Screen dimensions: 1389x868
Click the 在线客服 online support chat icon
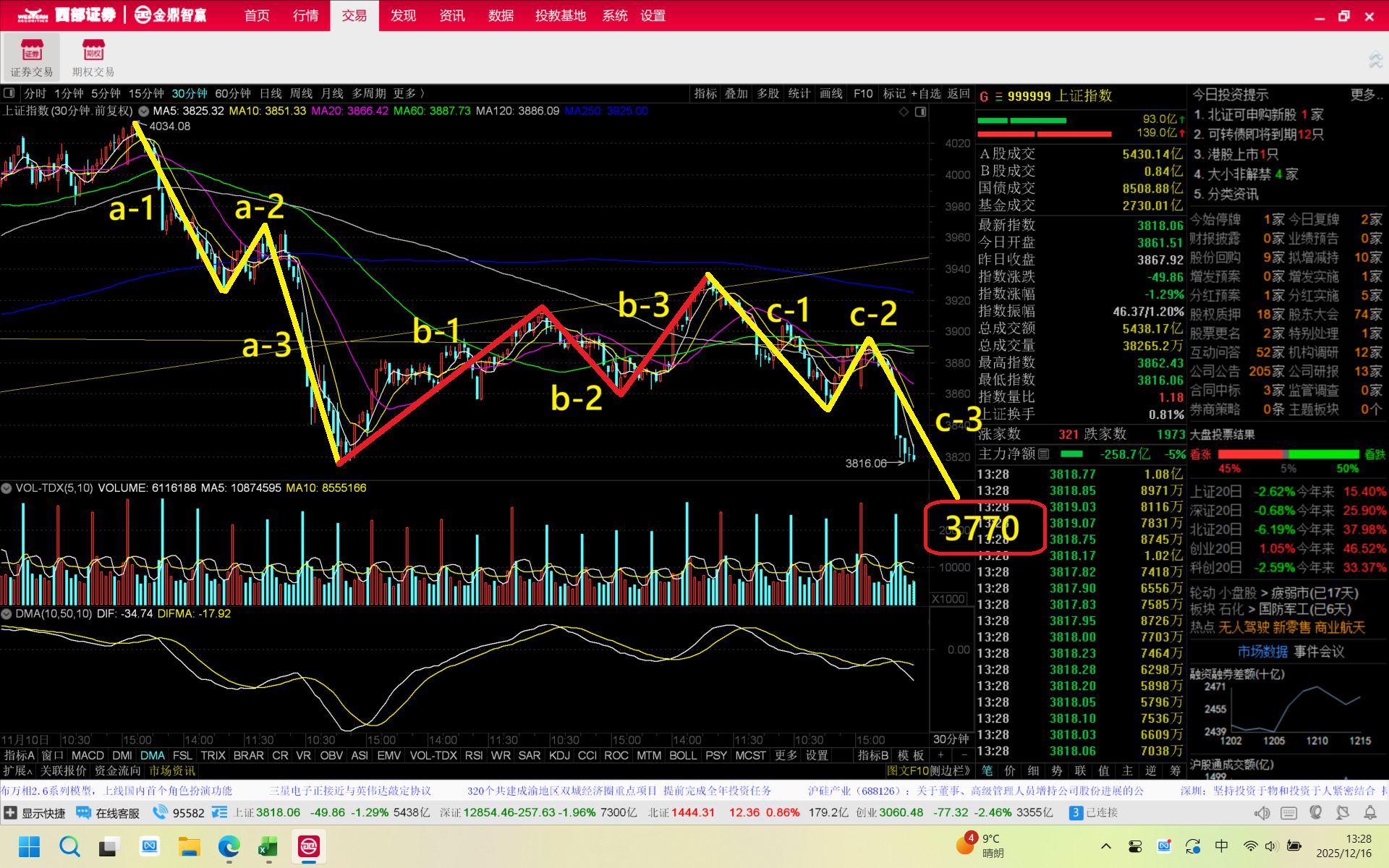tap(84, 812)
